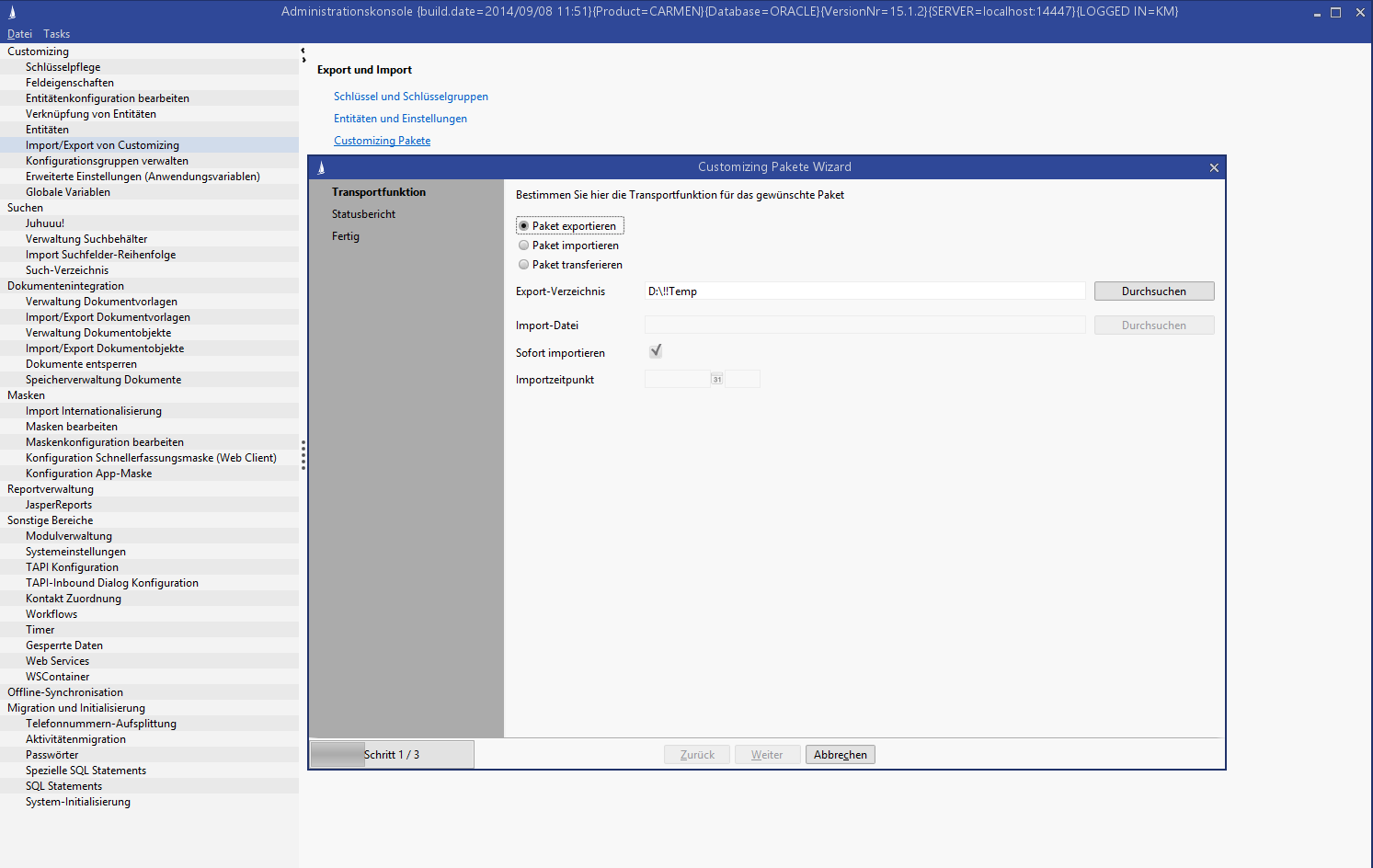Viewport: 1373px width, 868px height.
Task: Expand the sidebar using the right splitter arrow
Action: (303, 61)
